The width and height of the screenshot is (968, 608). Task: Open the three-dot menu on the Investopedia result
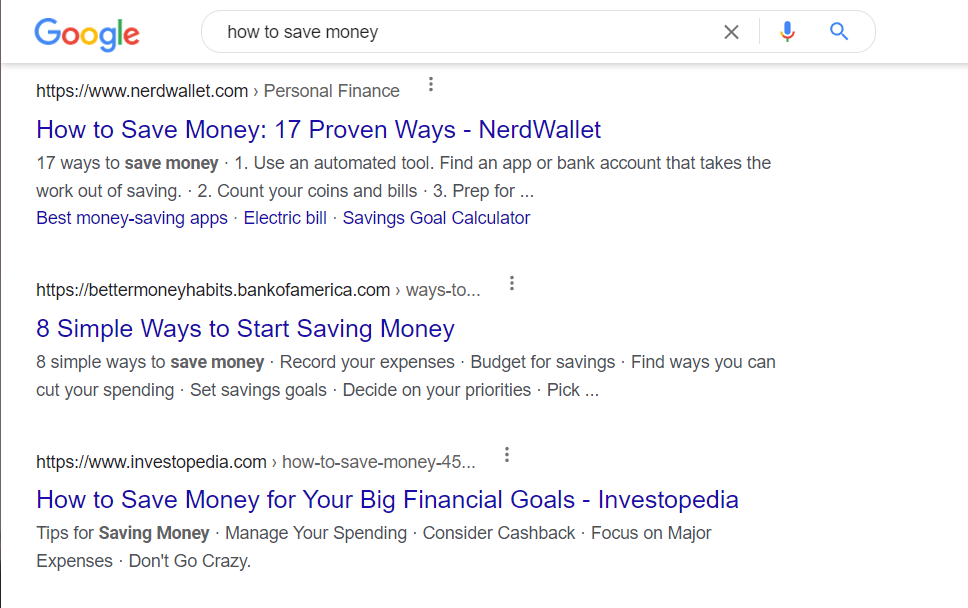click(x=507, y=454)
